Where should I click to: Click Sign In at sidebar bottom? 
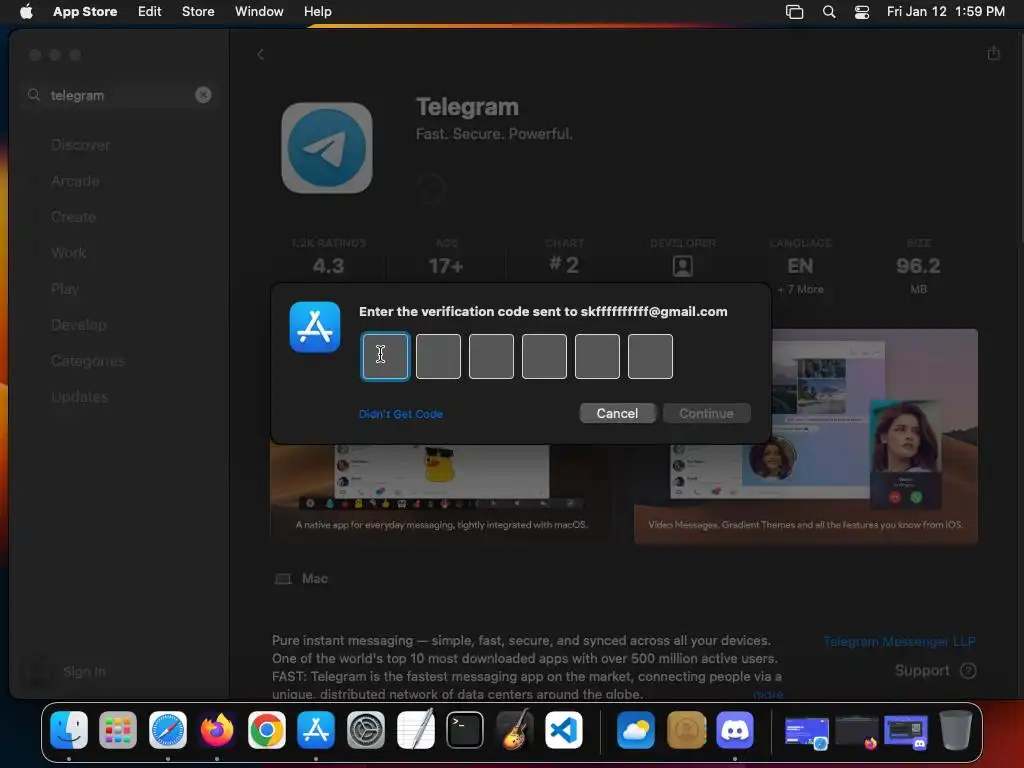[x=84, y=671]
